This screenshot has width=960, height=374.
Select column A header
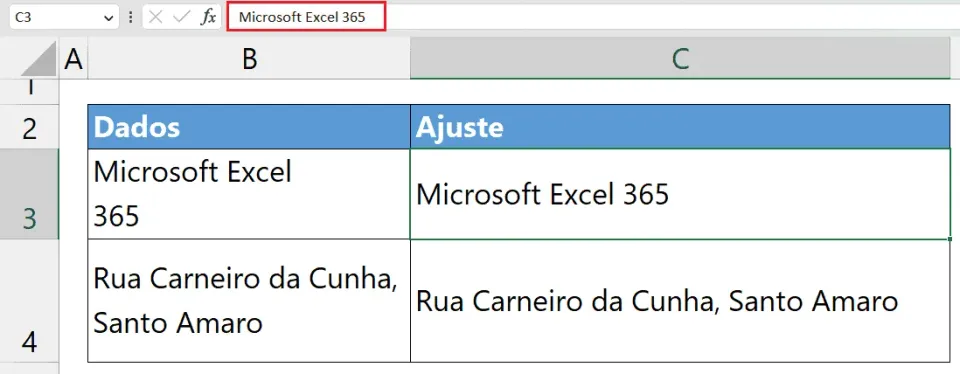(73, 61)
